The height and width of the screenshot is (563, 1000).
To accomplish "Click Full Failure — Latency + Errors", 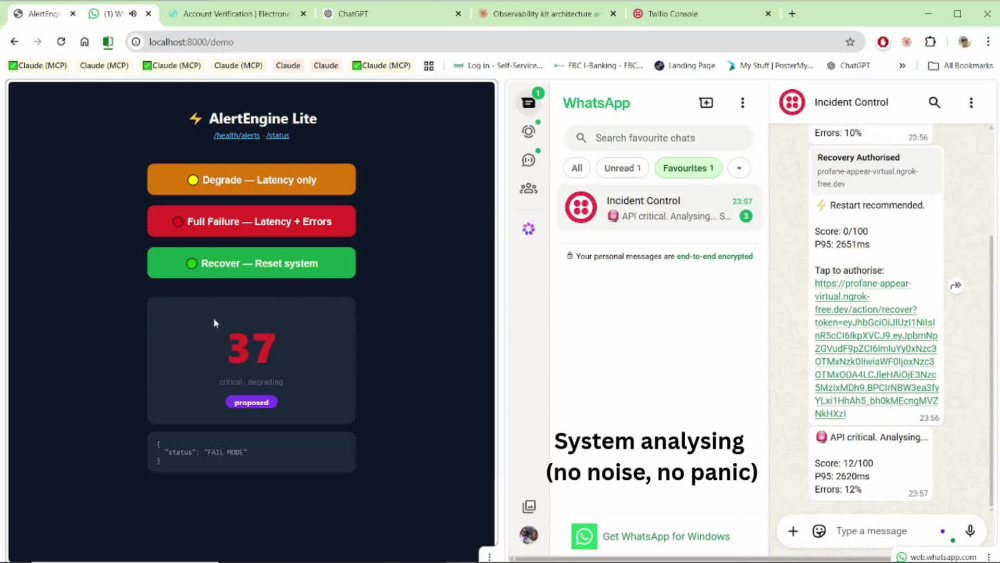I will pyautogui.click(x=251, y=221).
